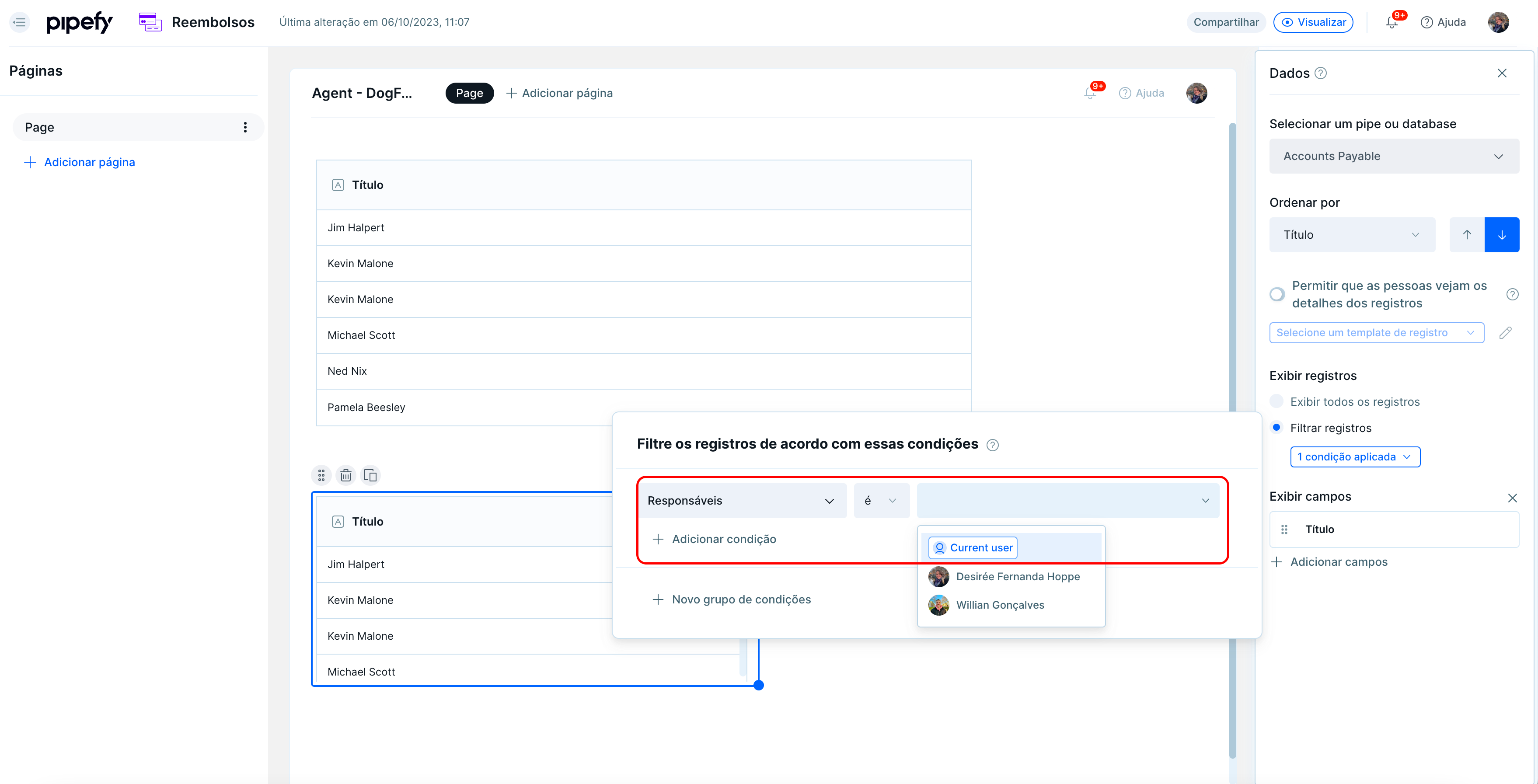1538x784 pixels.
Task: Click Jim Halpert row in the selected table
Action: point(464,564)
